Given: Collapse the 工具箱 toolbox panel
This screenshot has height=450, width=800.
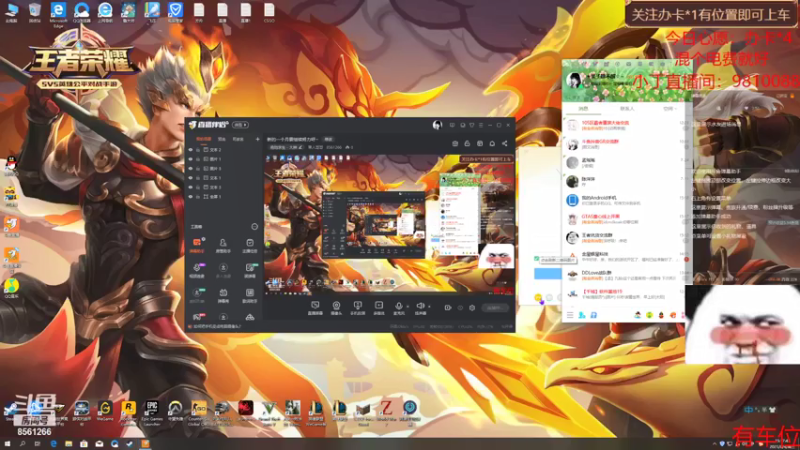Looking at the screenshot, I should coord(254,227).
